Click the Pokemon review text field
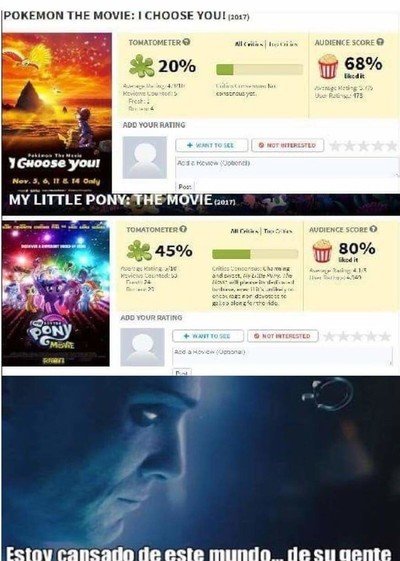Image resolution: width=400 pixels, height=561 pixels. pyautogui.click(x=287, y=167)
